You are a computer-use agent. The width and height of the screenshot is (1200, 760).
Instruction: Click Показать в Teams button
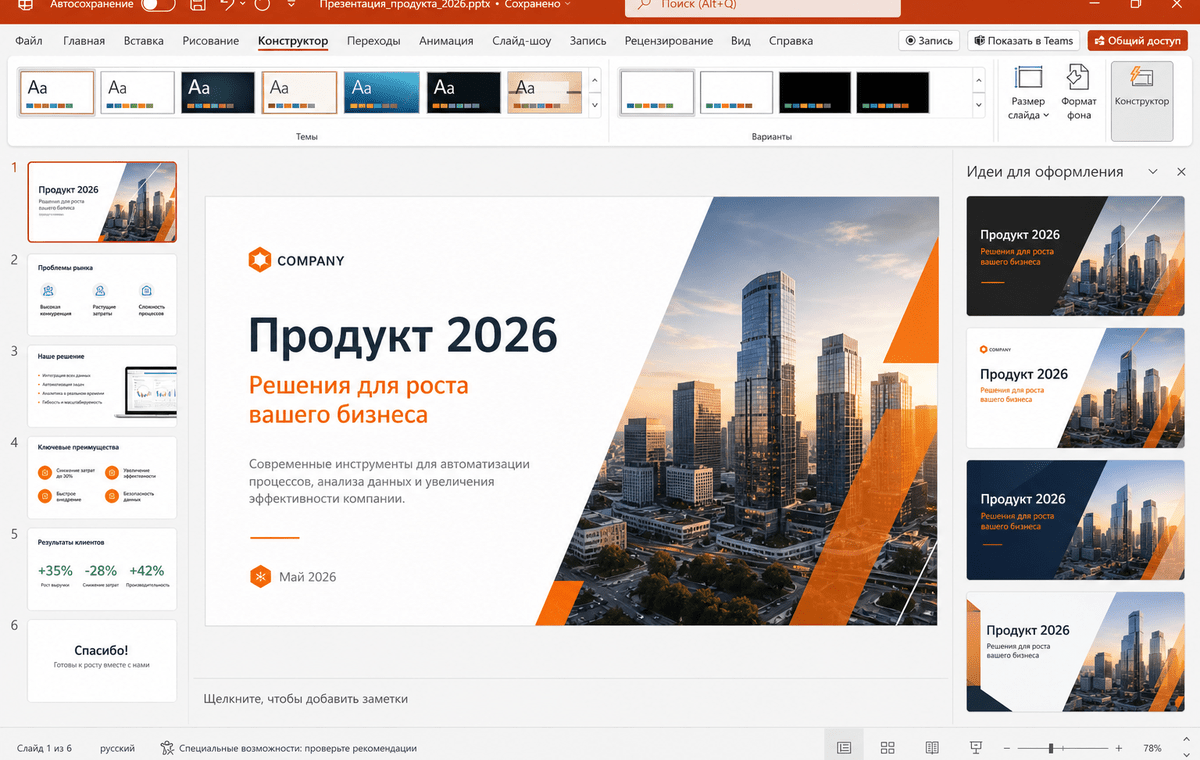click(1023, 41)
